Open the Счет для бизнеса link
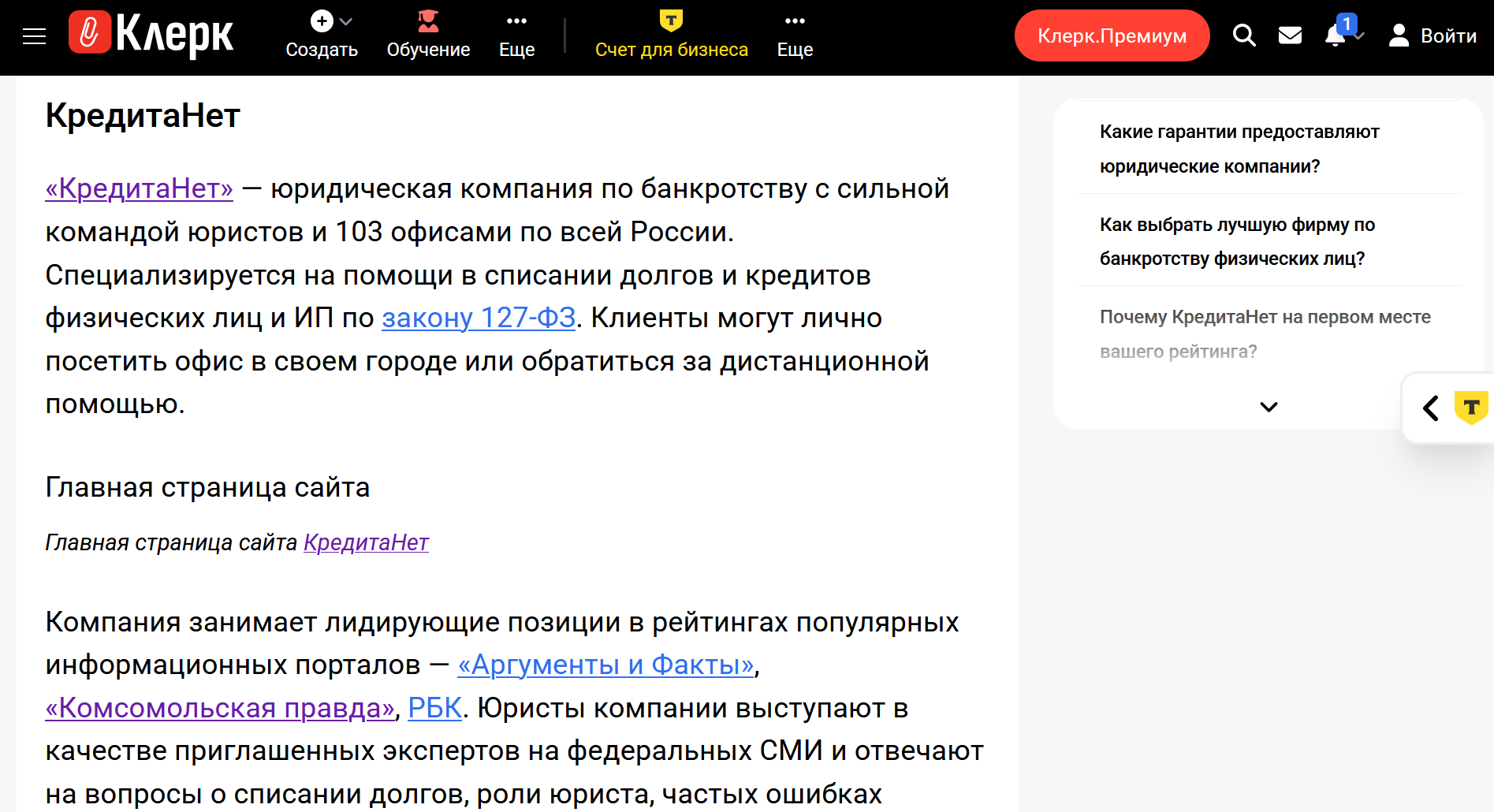Screen dimensions: 1494x812 [671, 35]
